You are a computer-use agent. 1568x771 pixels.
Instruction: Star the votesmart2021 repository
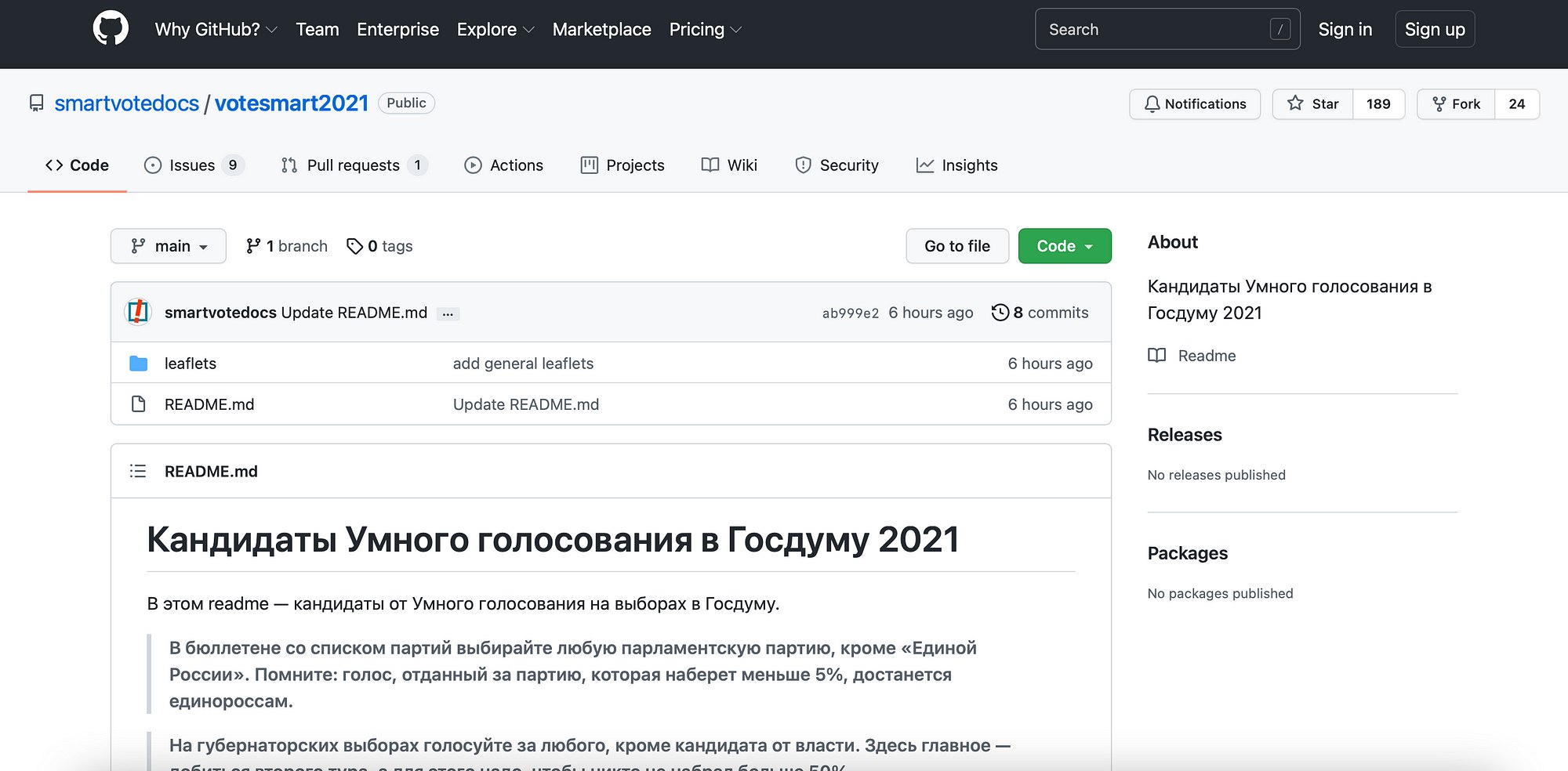1313,104
